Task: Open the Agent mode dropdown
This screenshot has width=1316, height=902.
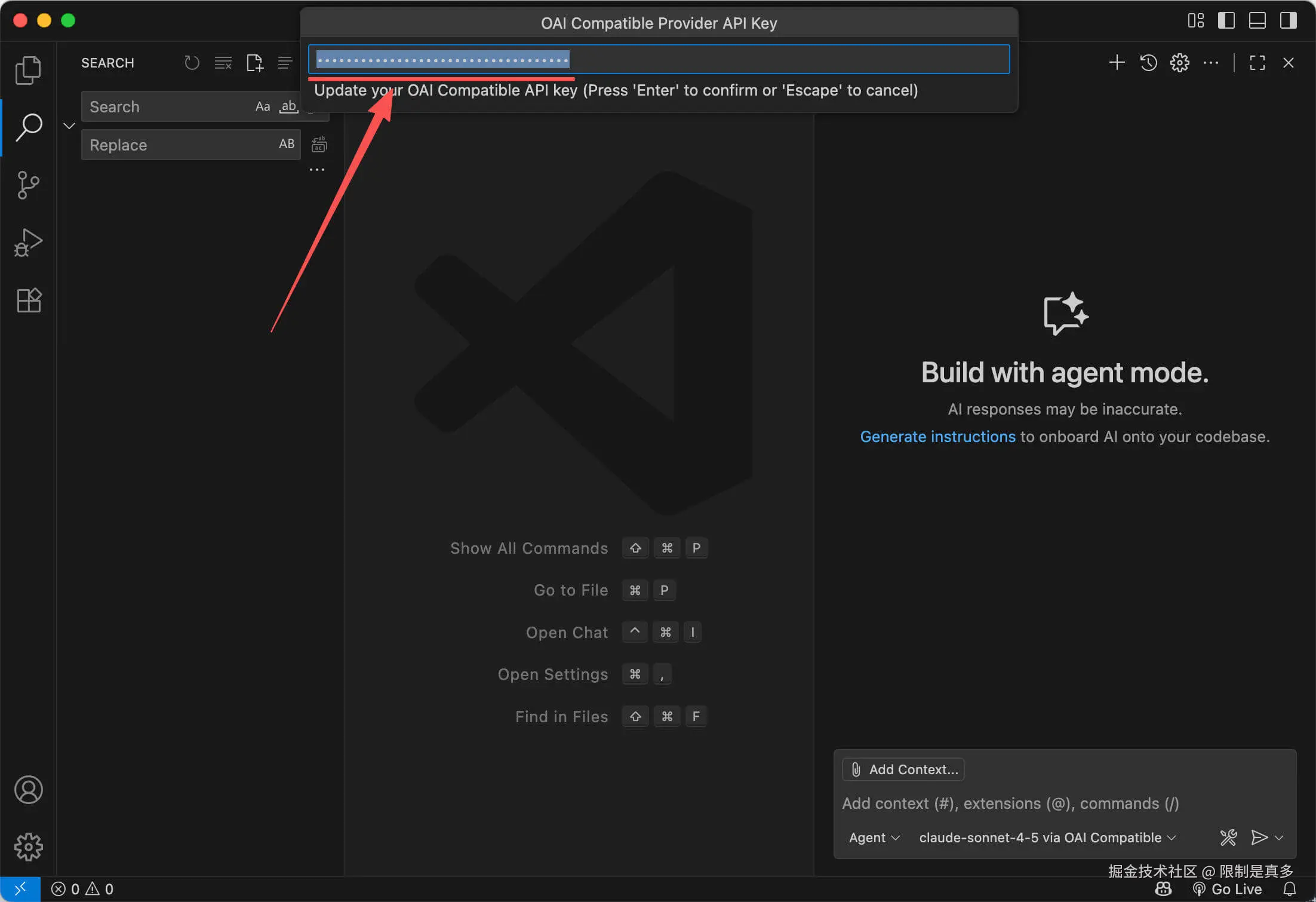Action: pyautogui.click(x=874, y=837)
